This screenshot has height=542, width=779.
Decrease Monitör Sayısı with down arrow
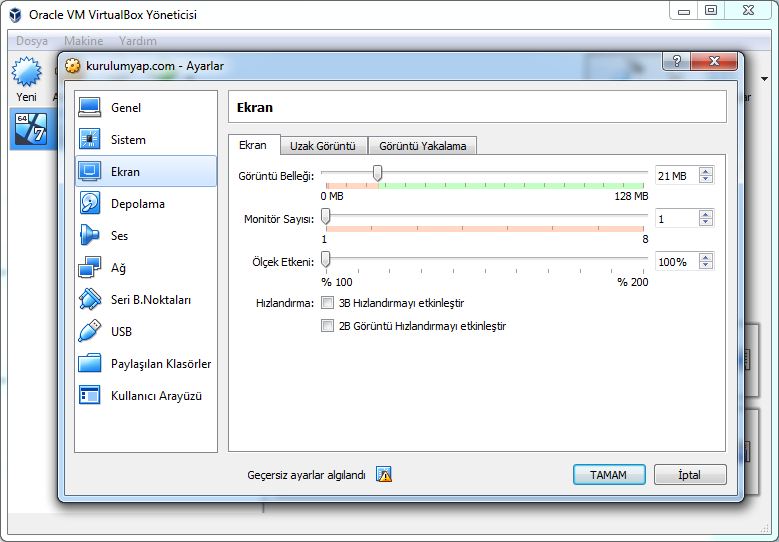point(705,222)
